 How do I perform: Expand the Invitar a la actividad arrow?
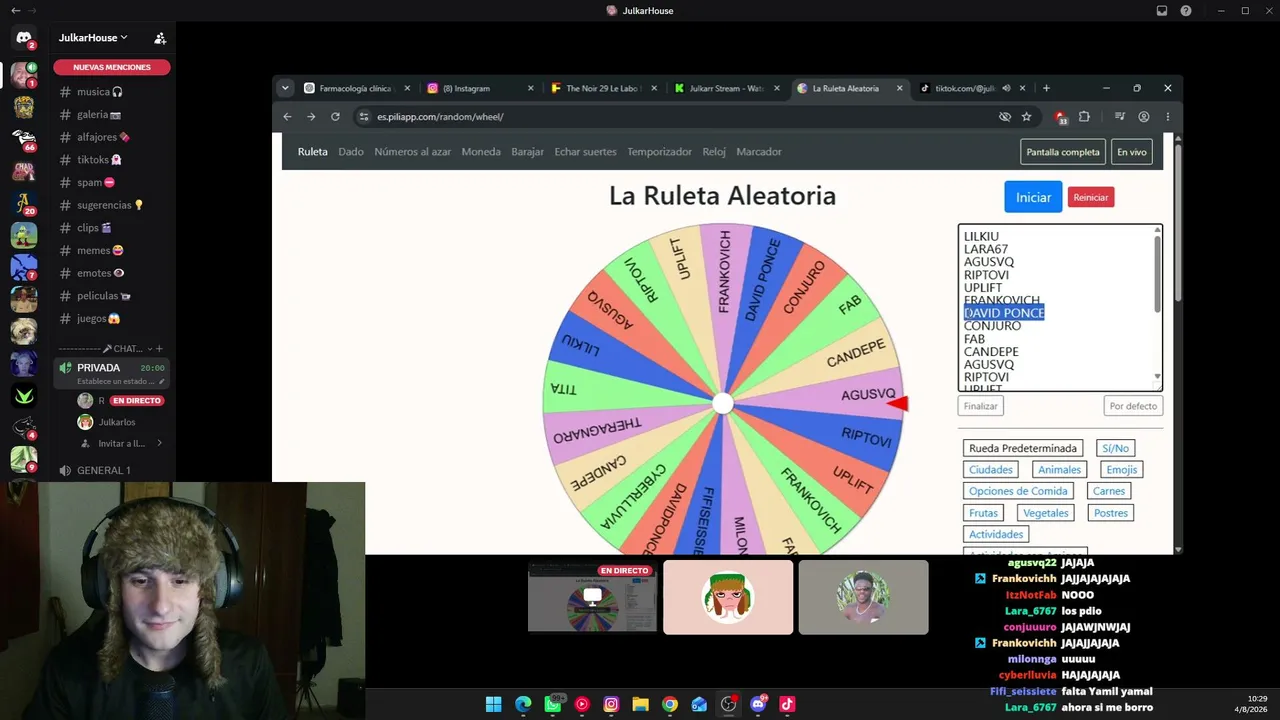pyautogui.click(x=159, y=443)
